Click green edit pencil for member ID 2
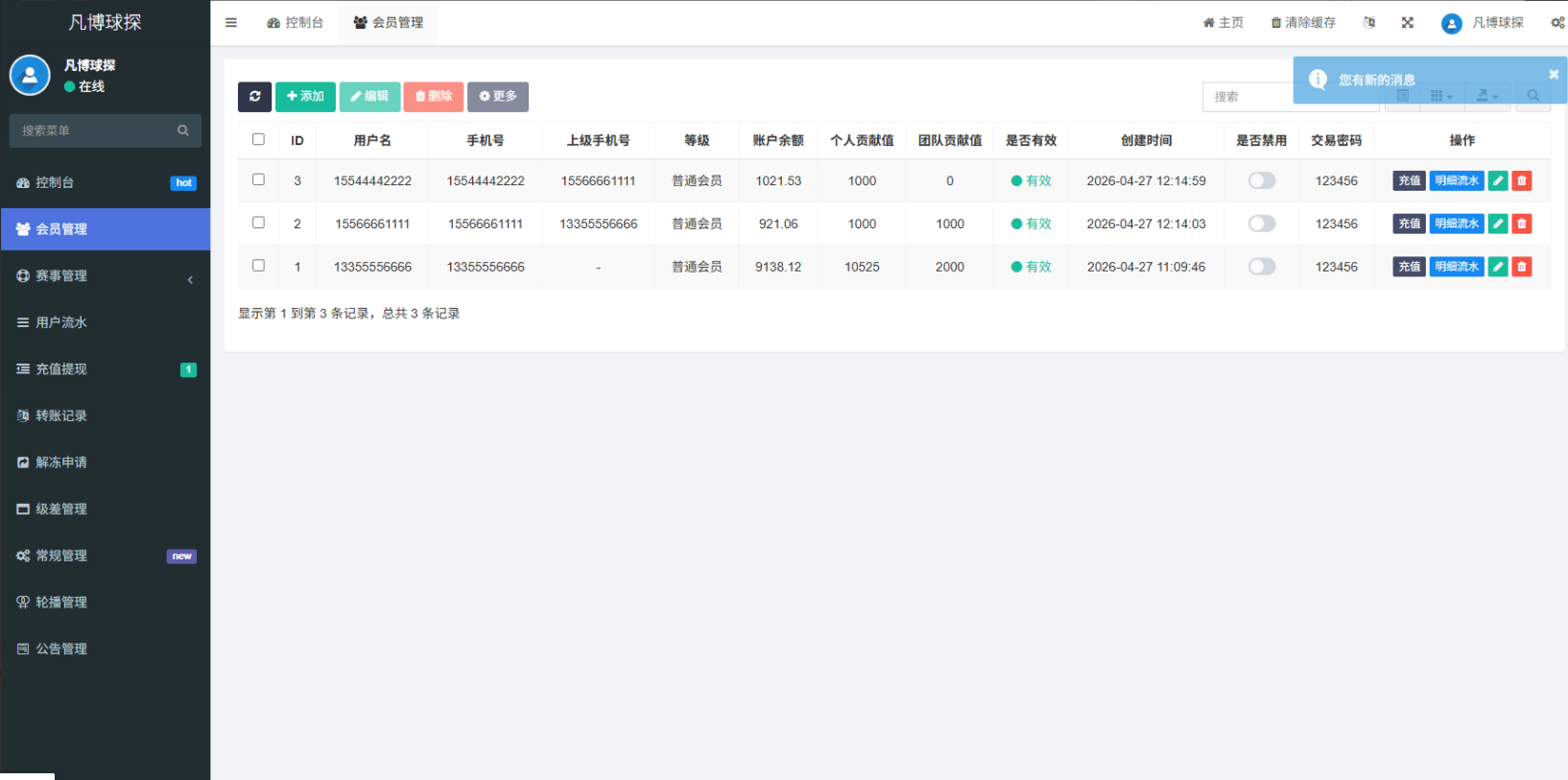 pos(1498,224)
